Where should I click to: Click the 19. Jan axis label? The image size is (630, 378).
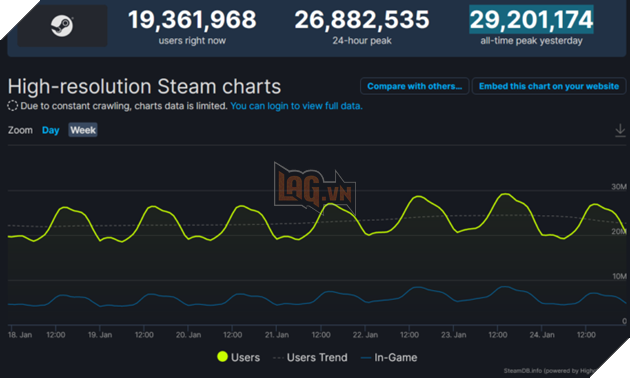click(100, 335)
